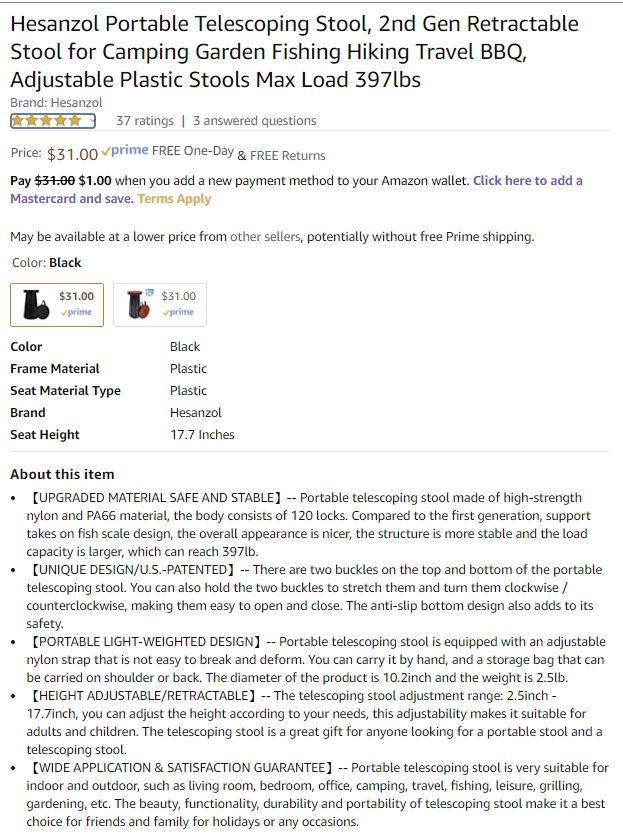This screenshot has width=623, height=838.
Task: Click the Prime badge in the second swatch
Action: [x=178, y=312]
